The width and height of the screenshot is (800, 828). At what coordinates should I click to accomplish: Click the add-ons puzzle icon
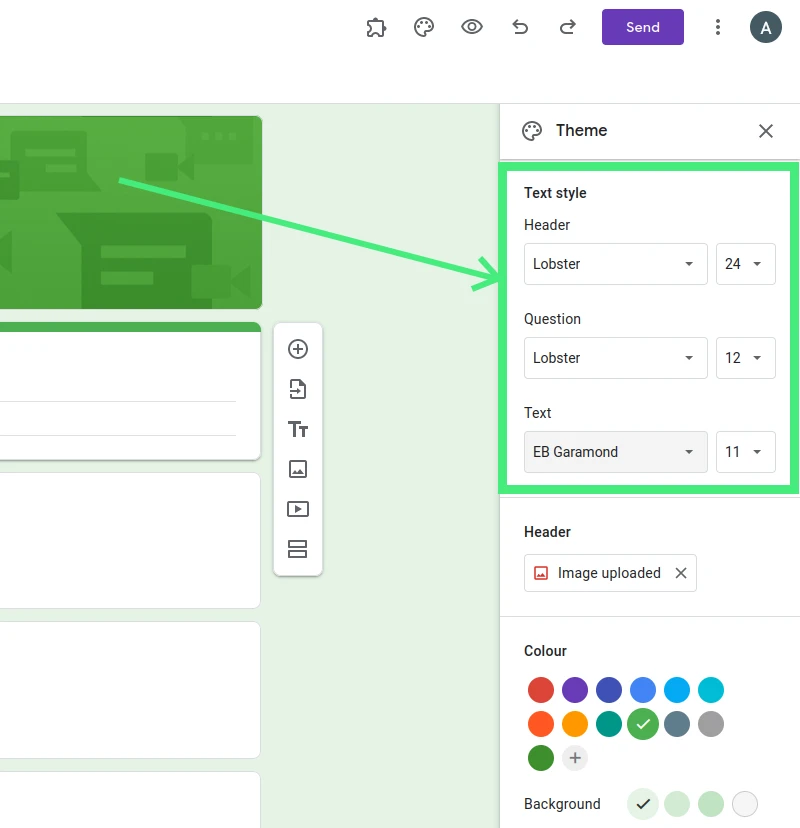tap(376, 27)
